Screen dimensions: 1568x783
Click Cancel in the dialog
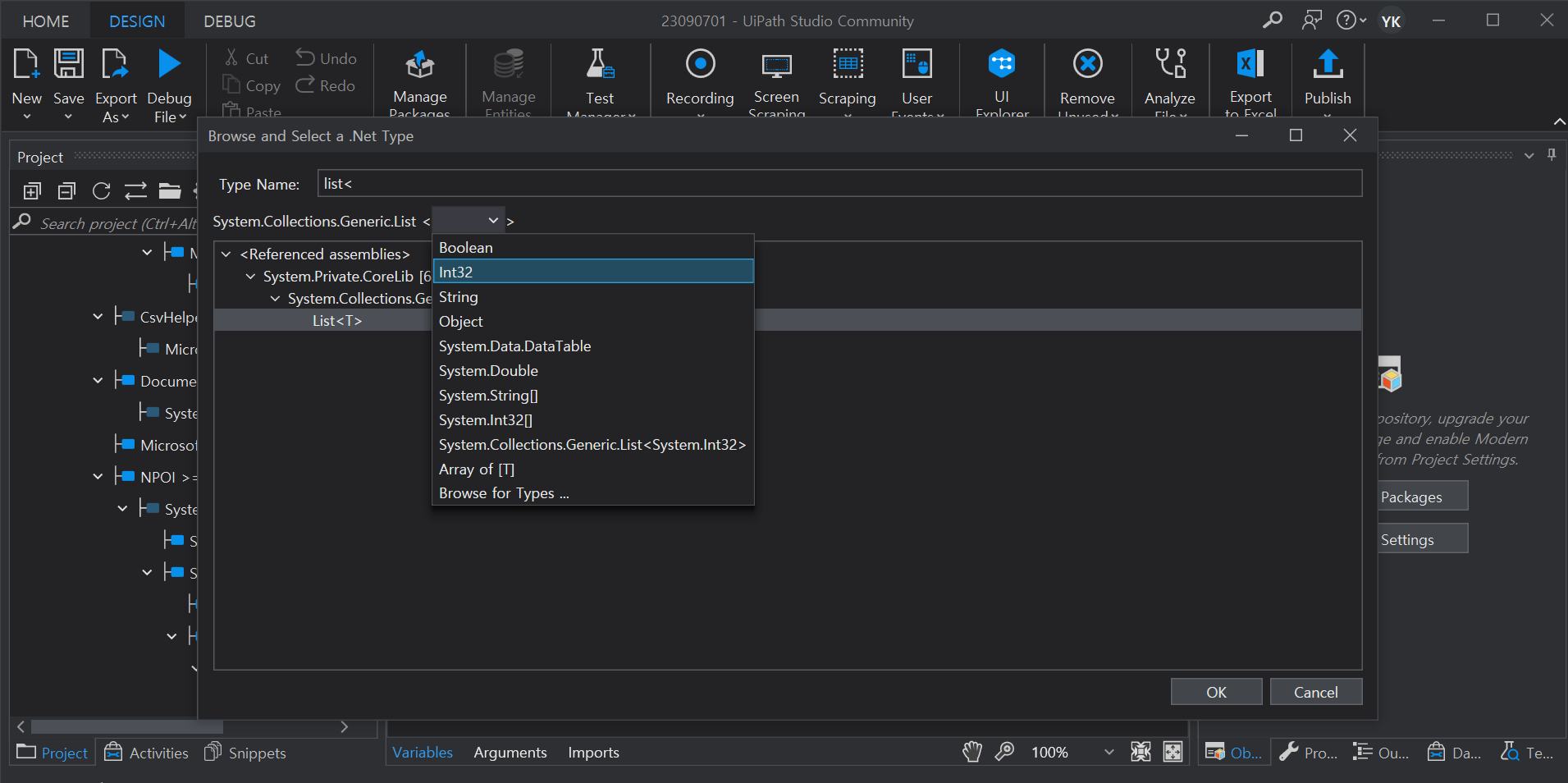(1316, 692)
